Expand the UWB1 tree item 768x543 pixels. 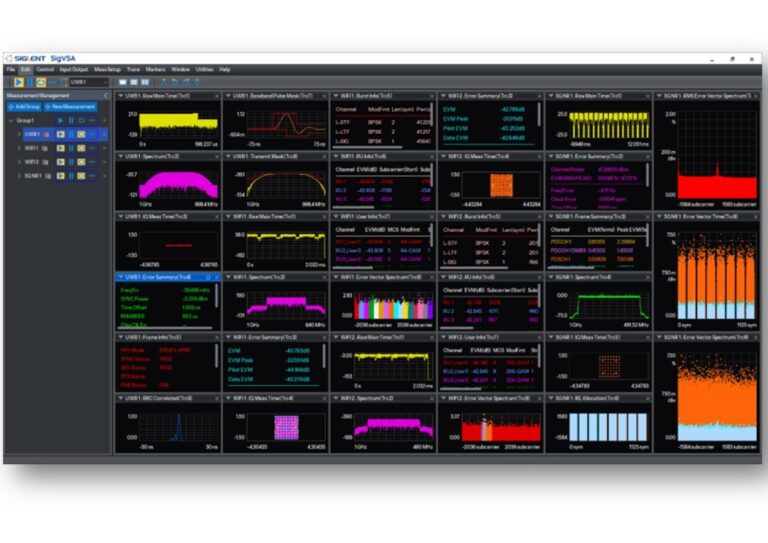point(19,134)
